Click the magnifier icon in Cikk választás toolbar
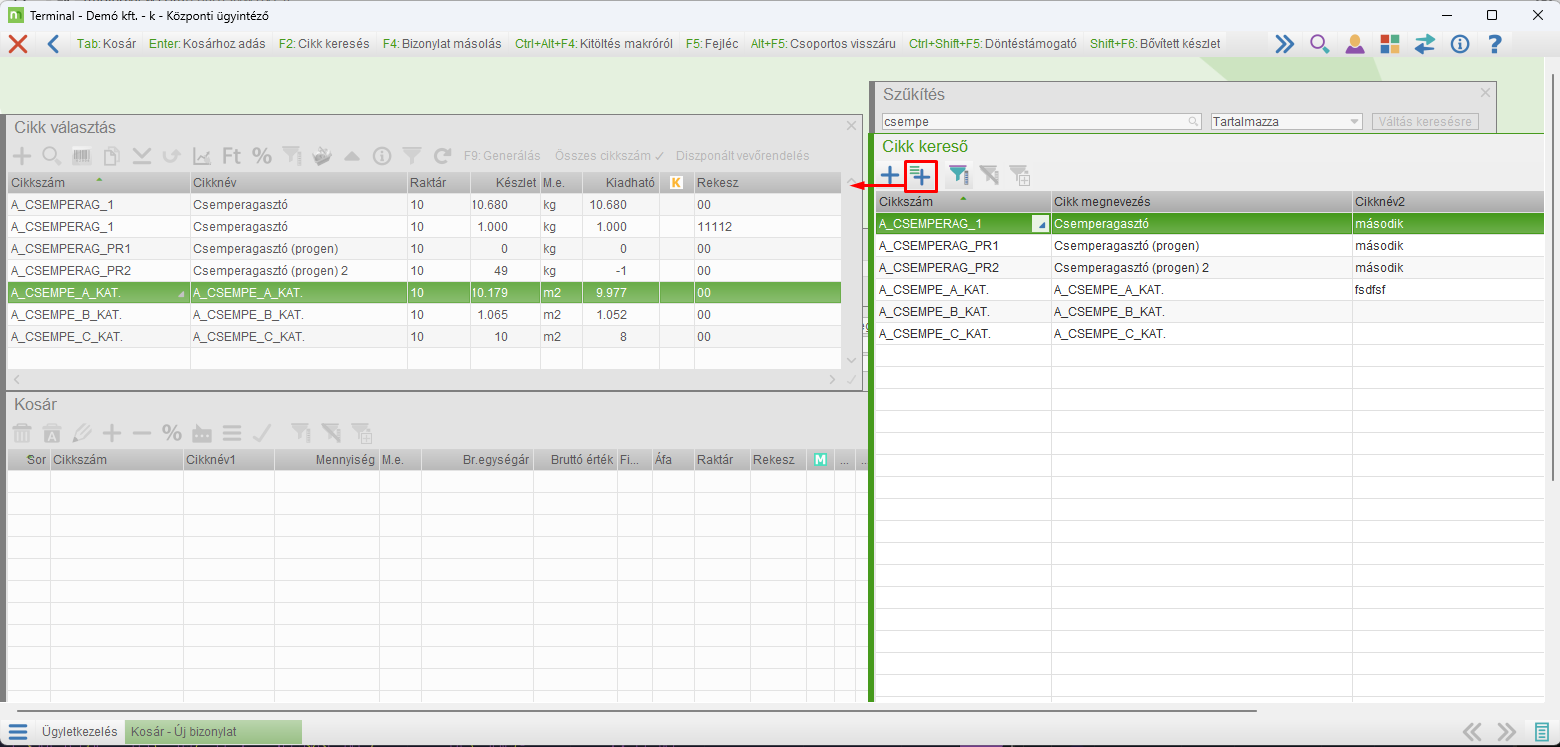The height and width of the screenshot is (747, 1560). pos(52,156)
